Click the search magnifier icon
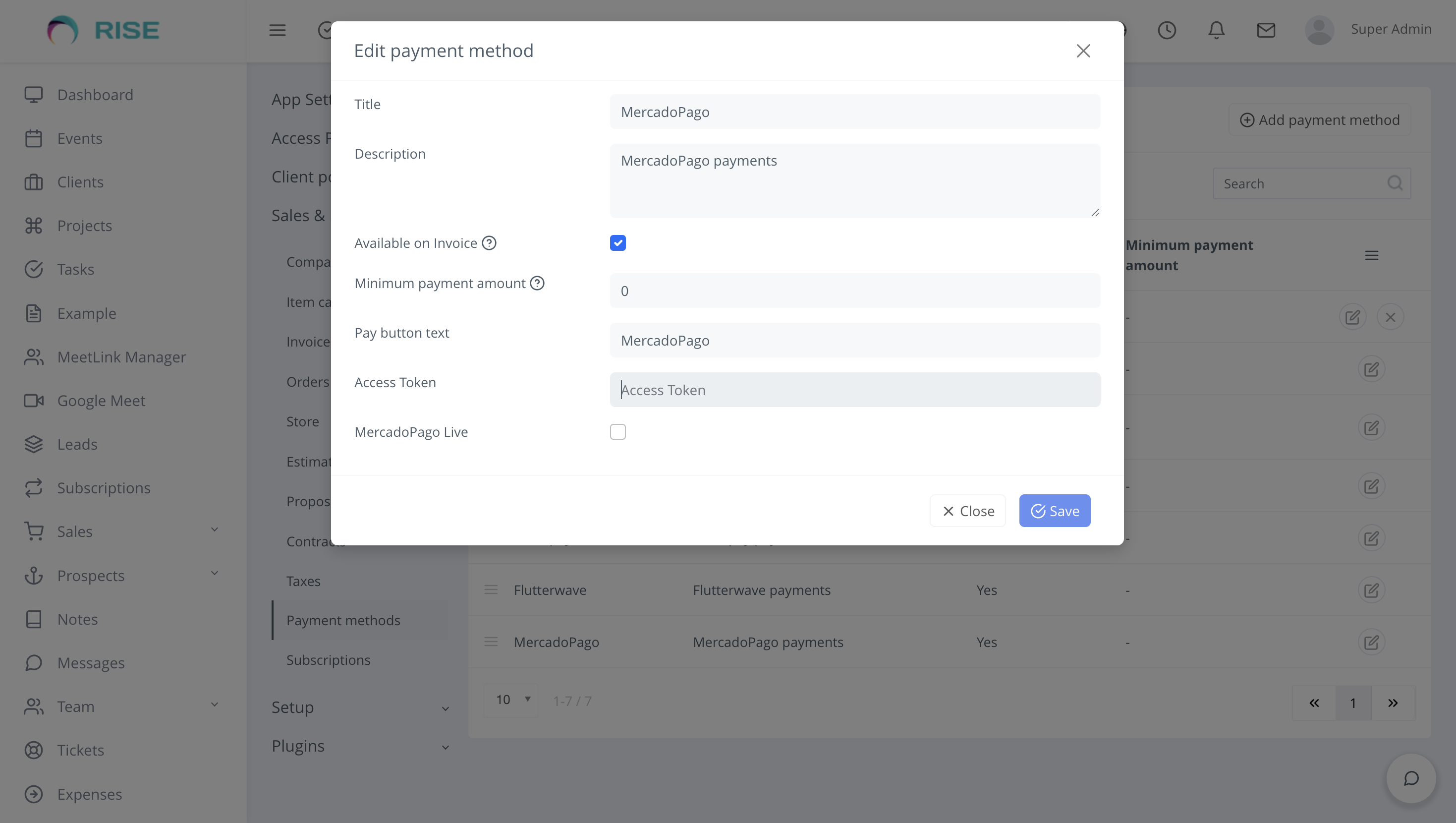 click(1396, 183)
